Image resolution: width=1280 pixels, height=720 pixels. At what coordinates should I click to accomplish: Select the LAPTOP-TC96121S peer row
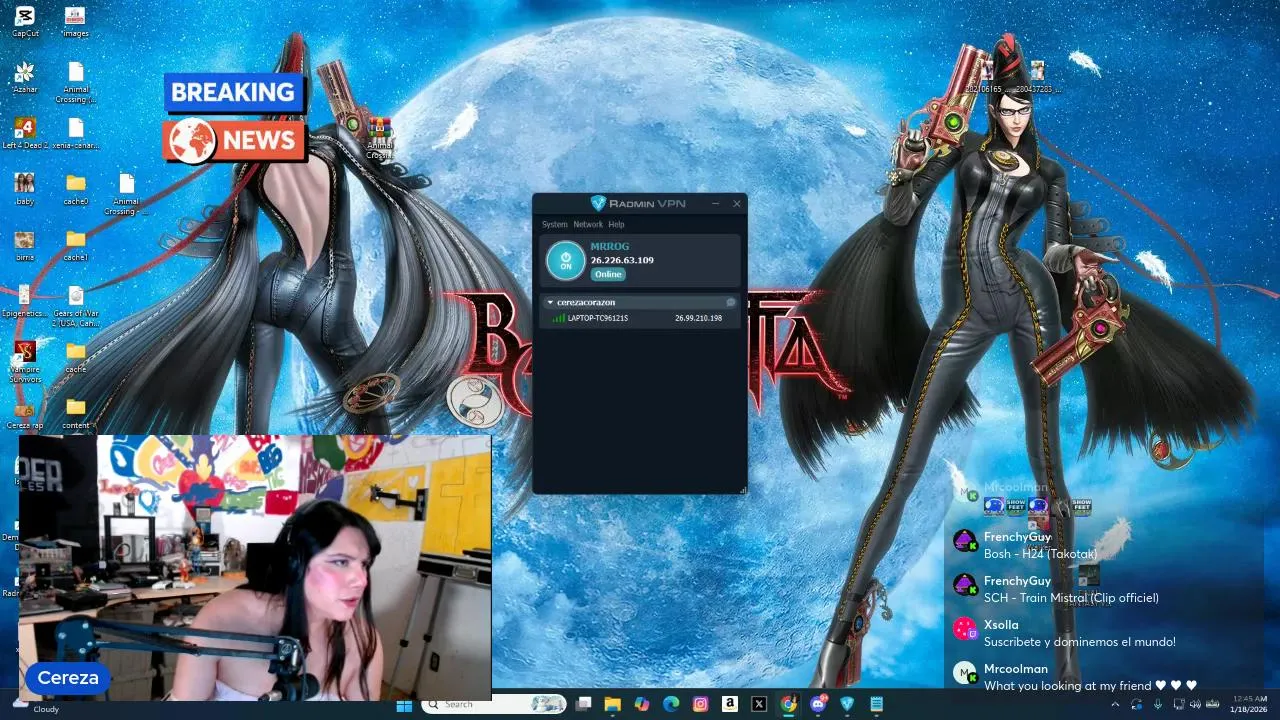pos(640,318)
